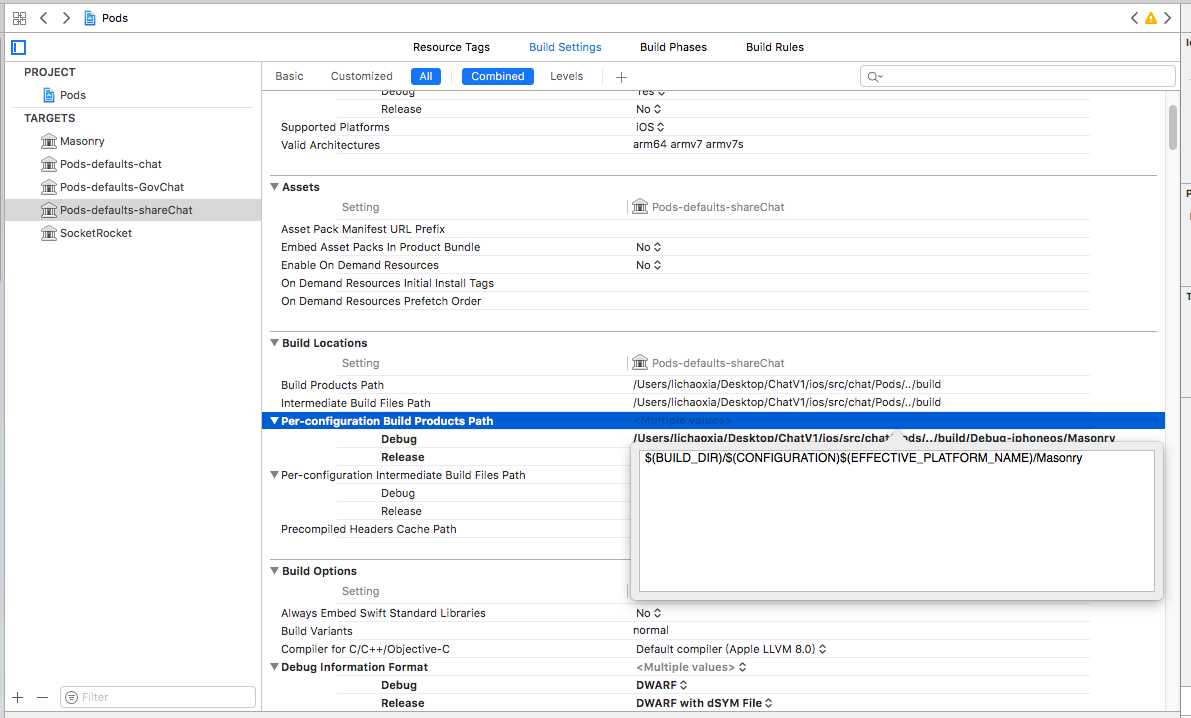Open the Release No popup near top
Image resolution: width=1191 pixels, height=718 pixels.
[x=648, y=109]
